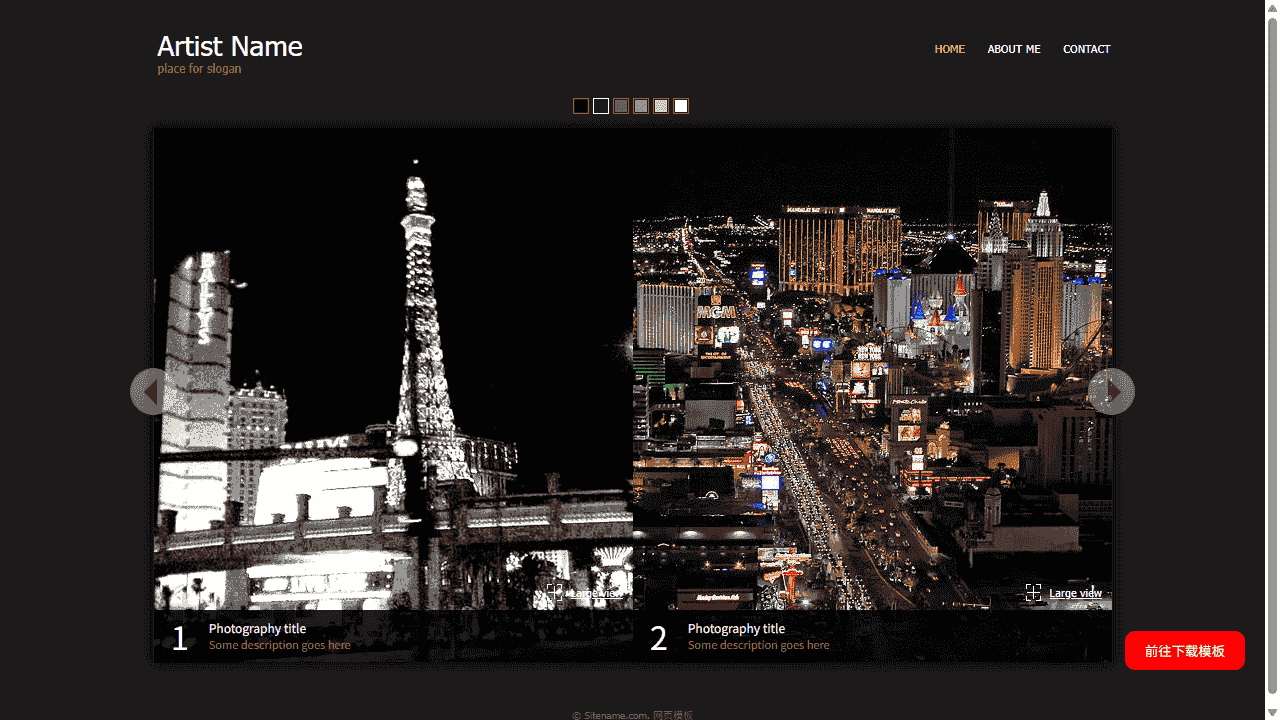This screenshot has height=720, width=1280.
Task: Click the next slide arrow
Action: point(1111,391)
